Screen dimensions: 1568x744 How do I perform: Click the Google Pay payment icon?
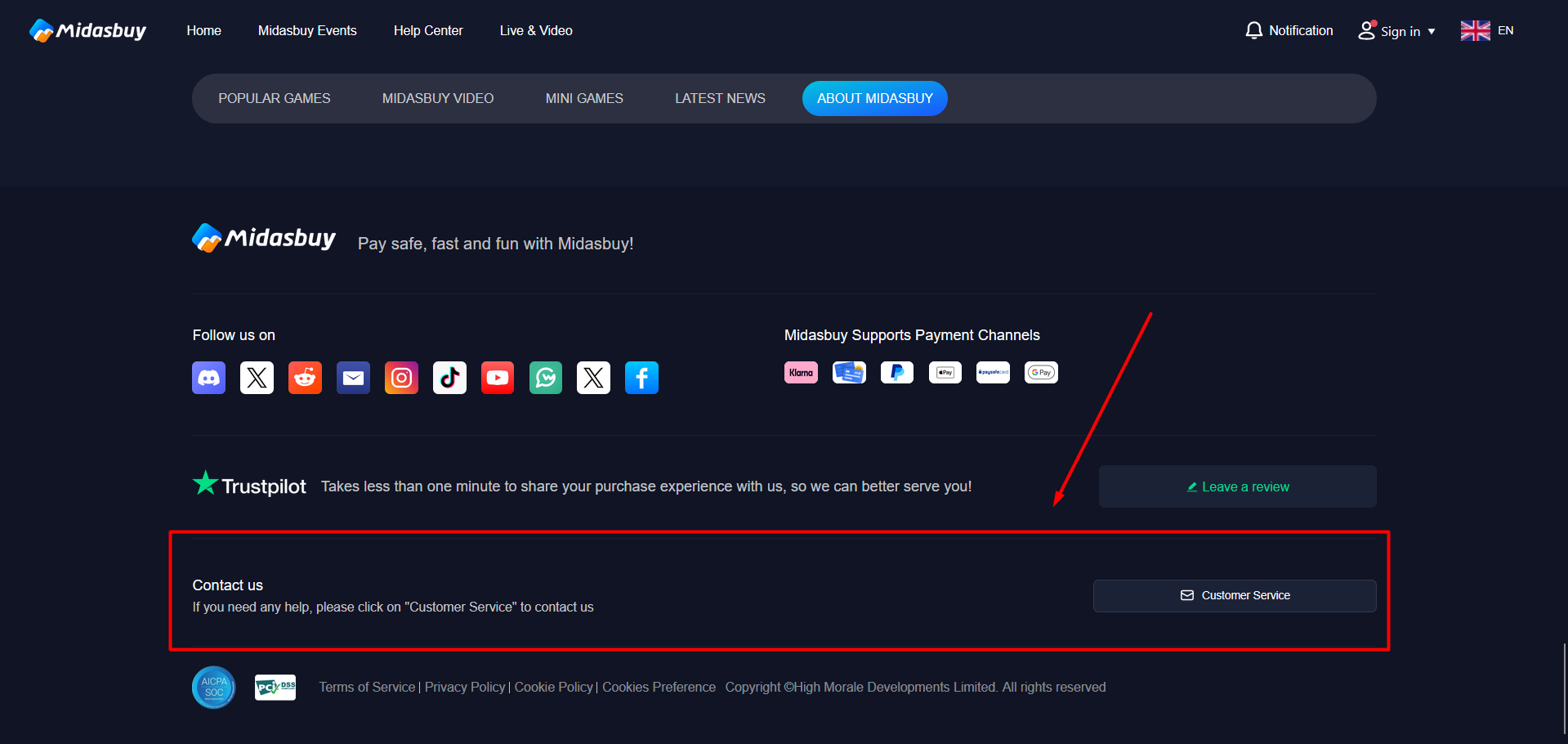1041,373
